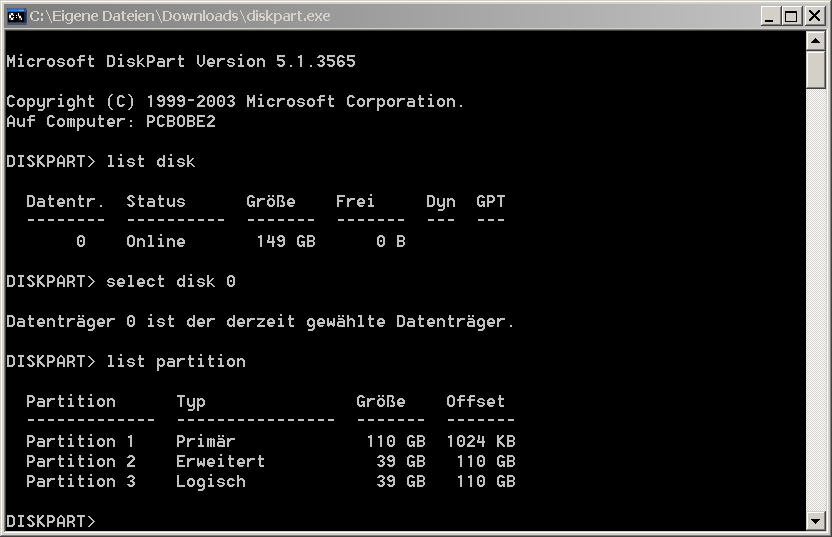Click the final DISKPART> prompt line

click(51, 522)
